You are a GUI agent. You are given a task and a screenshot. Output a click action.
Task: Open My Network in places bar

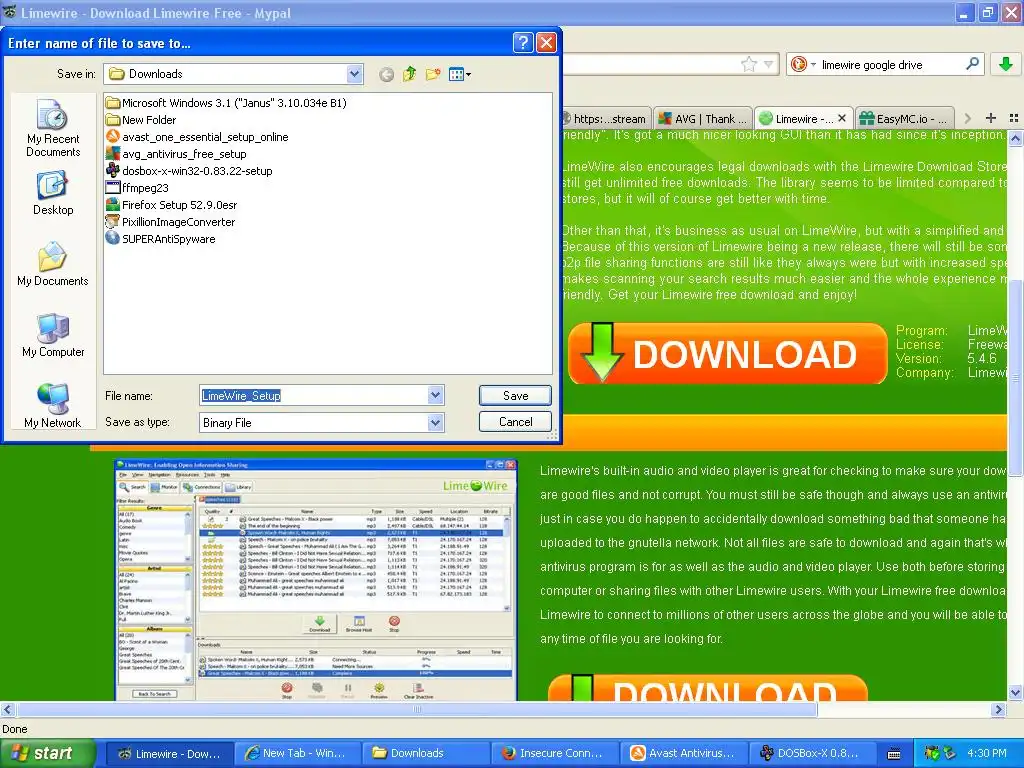pyautogui.click(x=53, y=406)
